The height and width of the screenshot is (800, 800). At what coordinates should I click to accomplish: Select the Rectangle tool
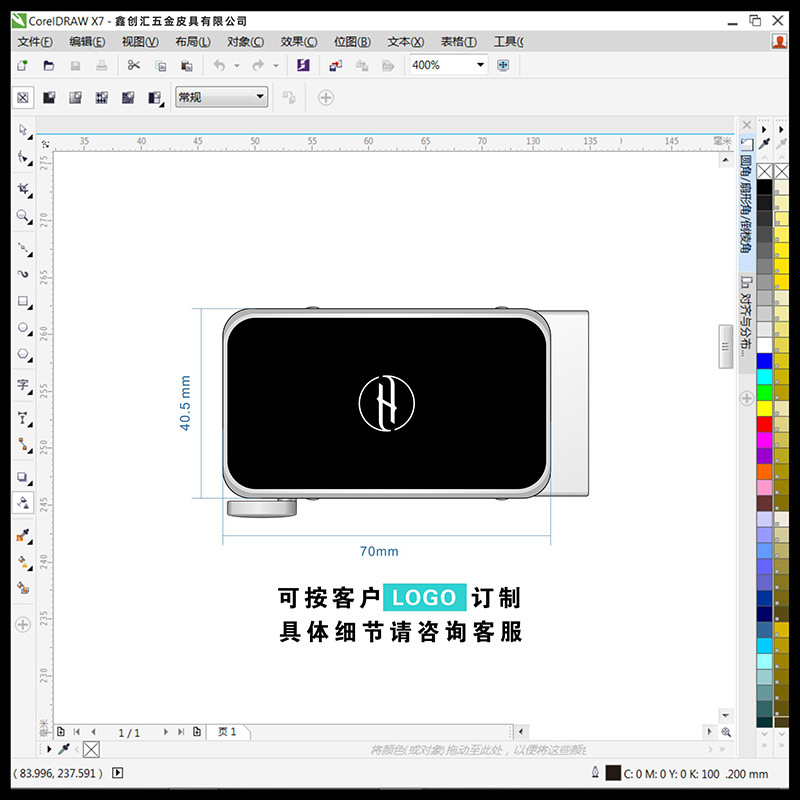click(x=23, y=301)
